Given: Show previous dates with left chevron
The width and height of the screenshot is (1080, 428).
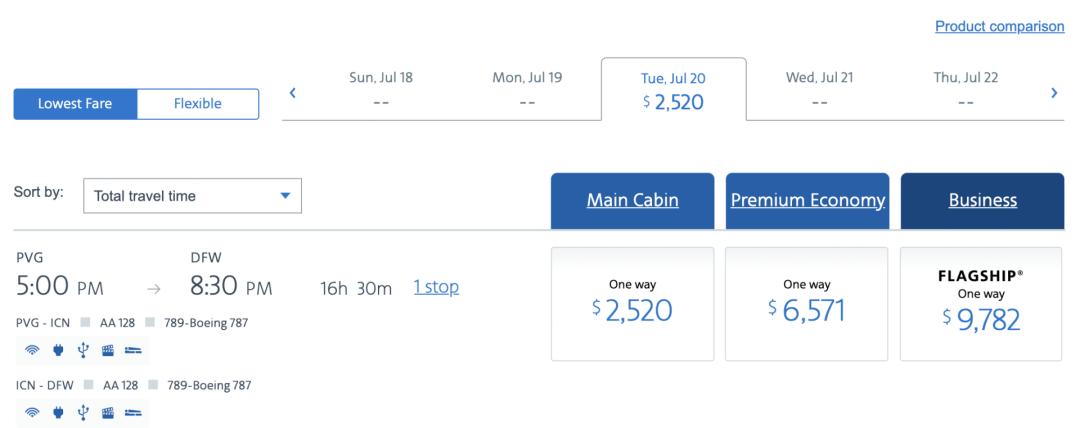Looking at the screenshot, I should point(293,93).
